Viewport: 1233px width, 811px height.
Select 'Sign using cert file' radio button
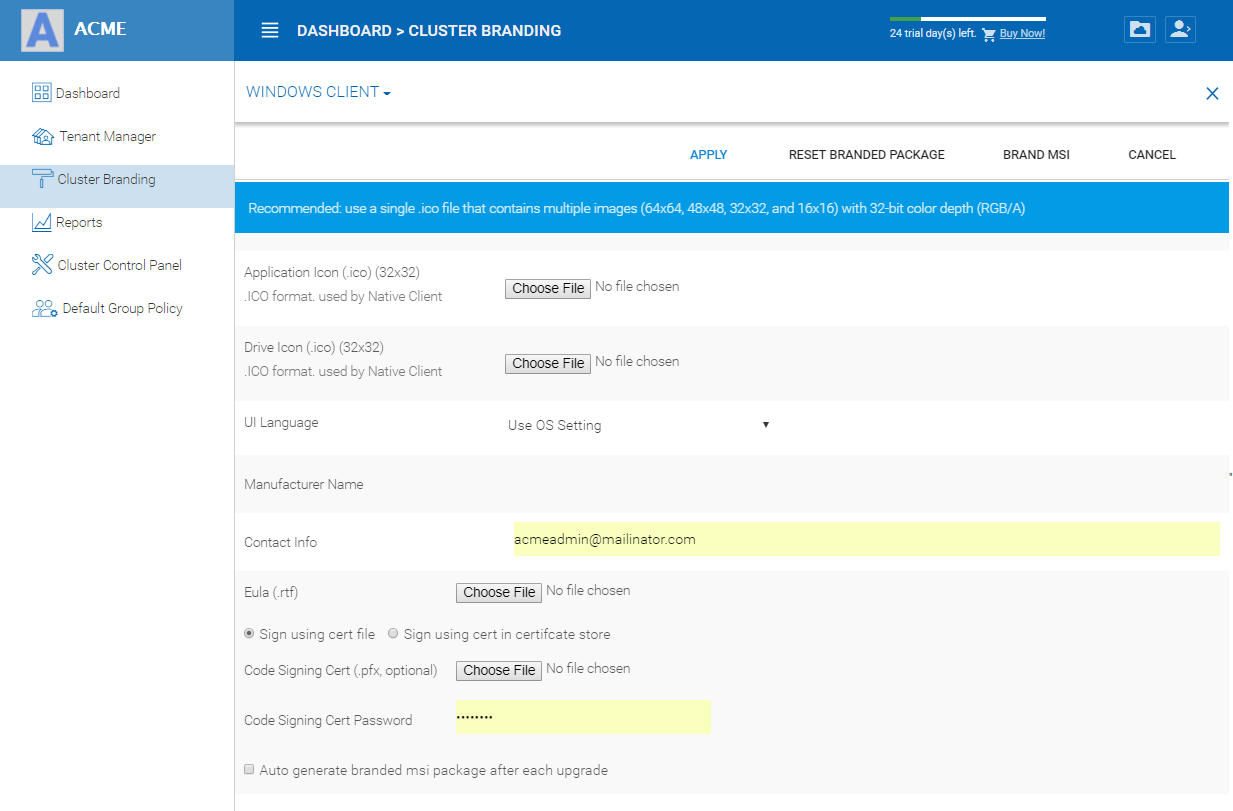coord(250,633)
